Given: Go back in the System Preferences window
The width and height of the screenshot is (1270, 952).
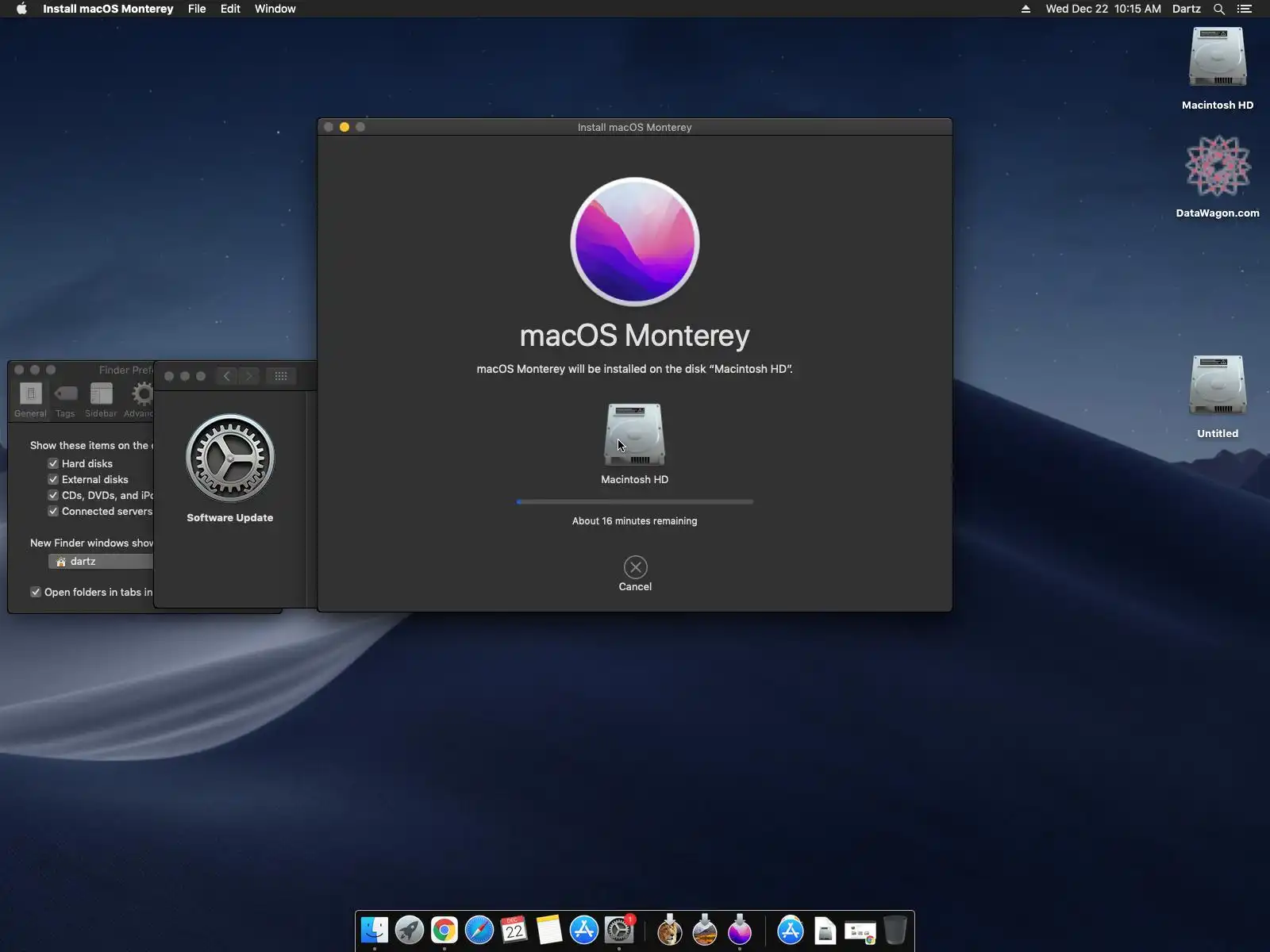Looking at the screenshot, I should 227,376.
